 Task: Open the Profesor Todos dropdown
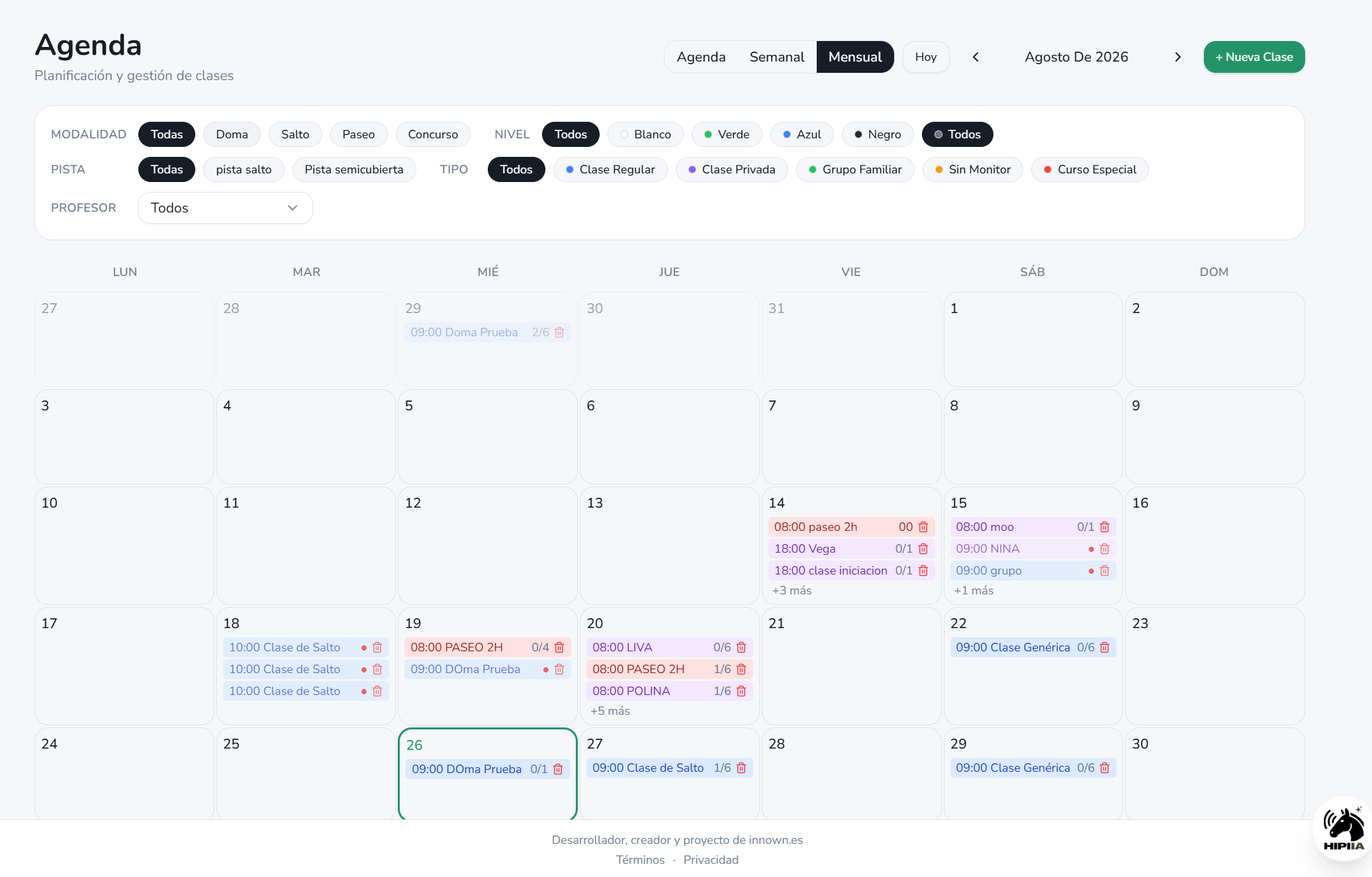[225, 208]
